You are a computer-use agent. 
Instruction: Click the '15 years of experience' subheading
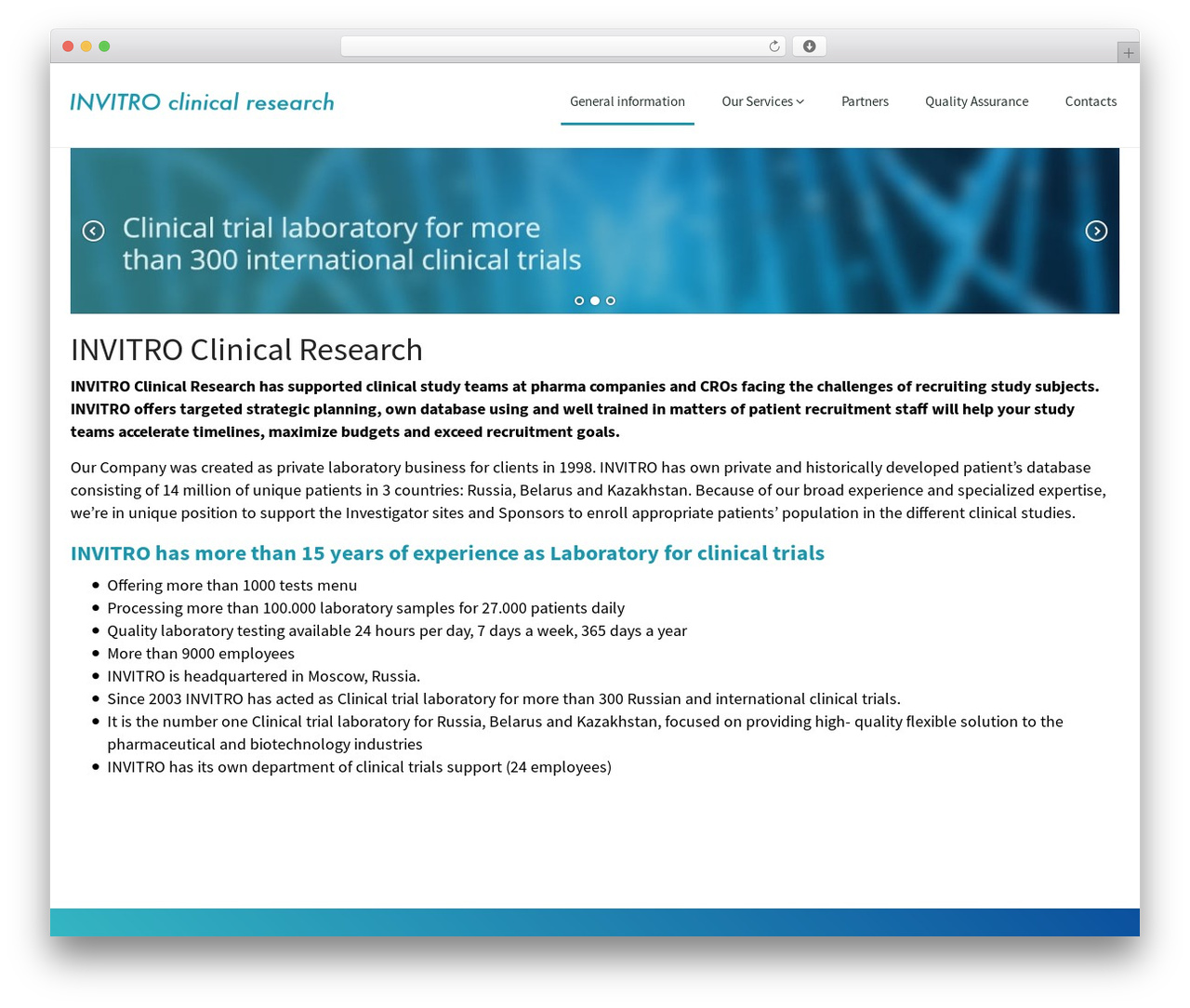447,553
